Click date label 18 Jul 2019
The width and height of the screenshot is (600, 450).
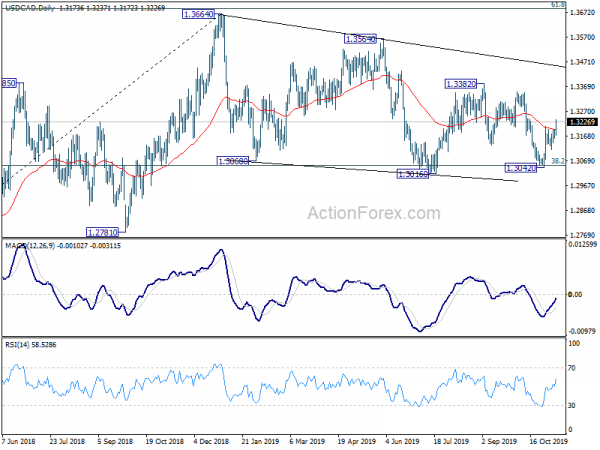click(451, 442)
